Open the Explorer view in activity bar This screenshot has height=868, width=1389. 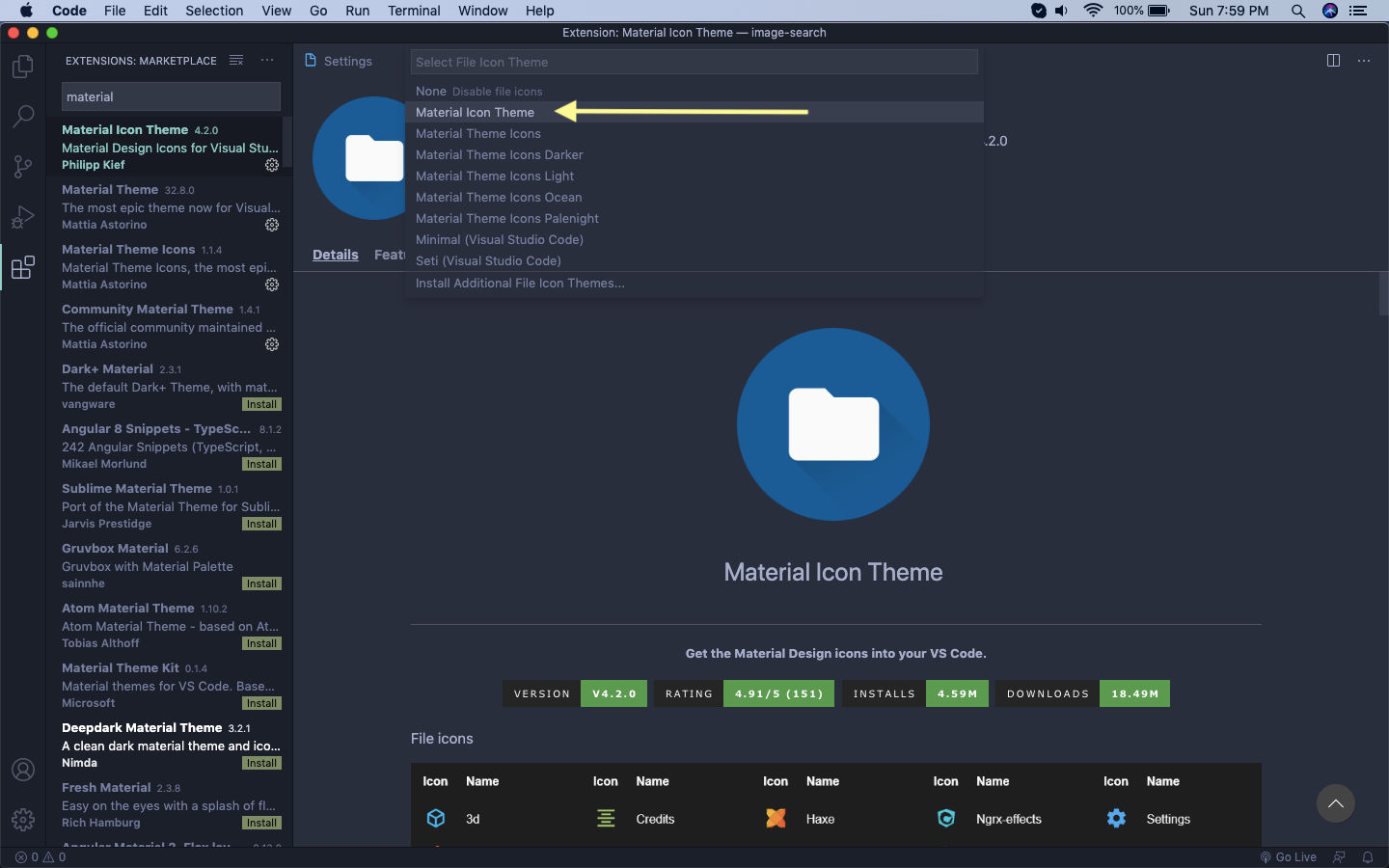(23, 67)
